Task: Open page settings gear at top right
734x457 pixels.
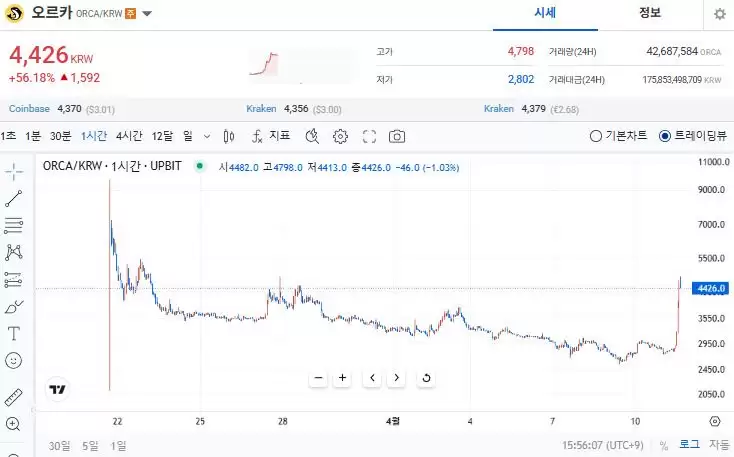Action: coord(719,14)
